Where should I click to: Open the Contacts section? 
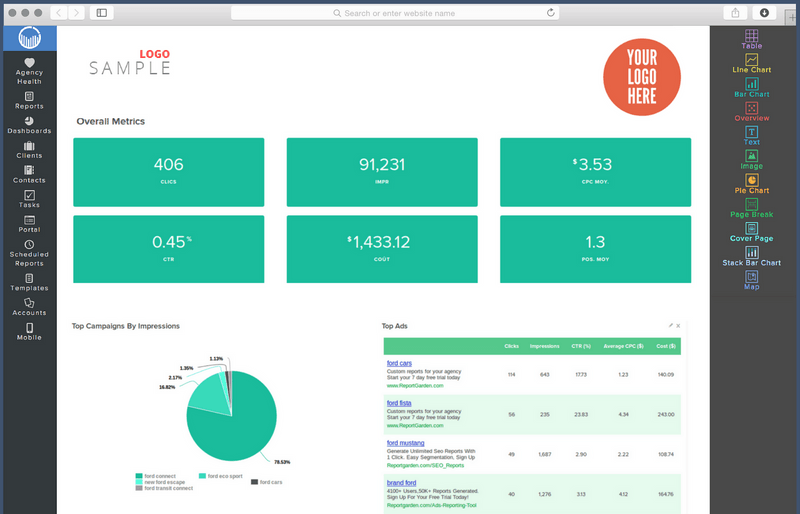coord(29,175)
